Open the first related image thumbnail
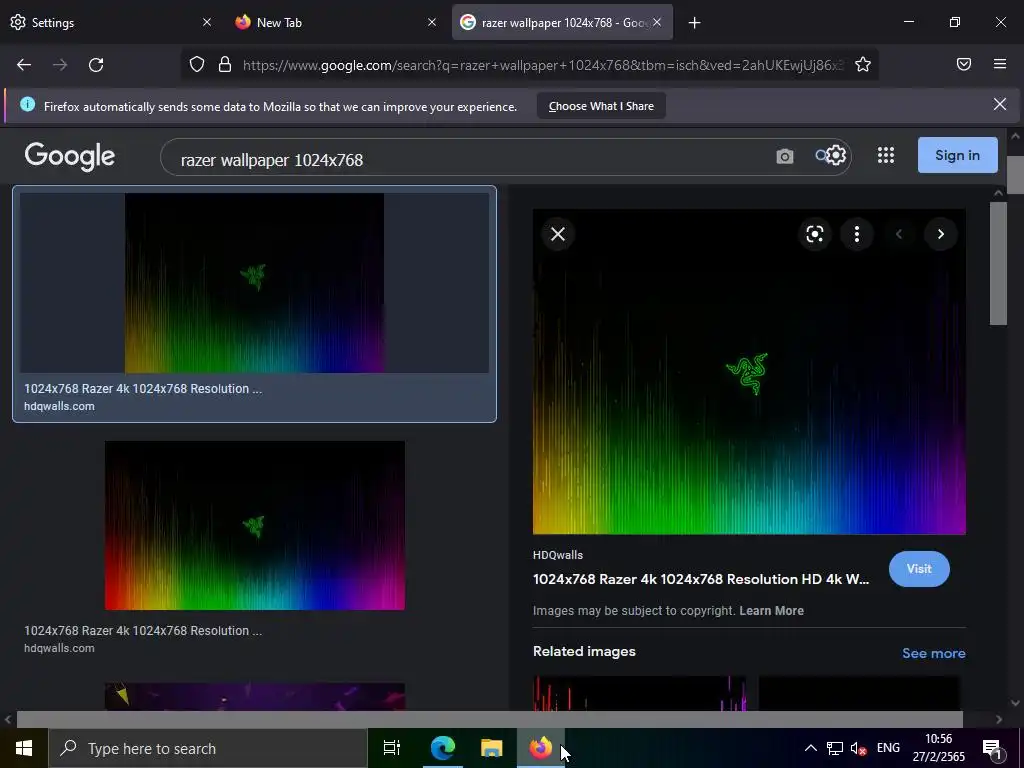Image resolution: width=1024 pixels, height=768 pixels. 639,693
